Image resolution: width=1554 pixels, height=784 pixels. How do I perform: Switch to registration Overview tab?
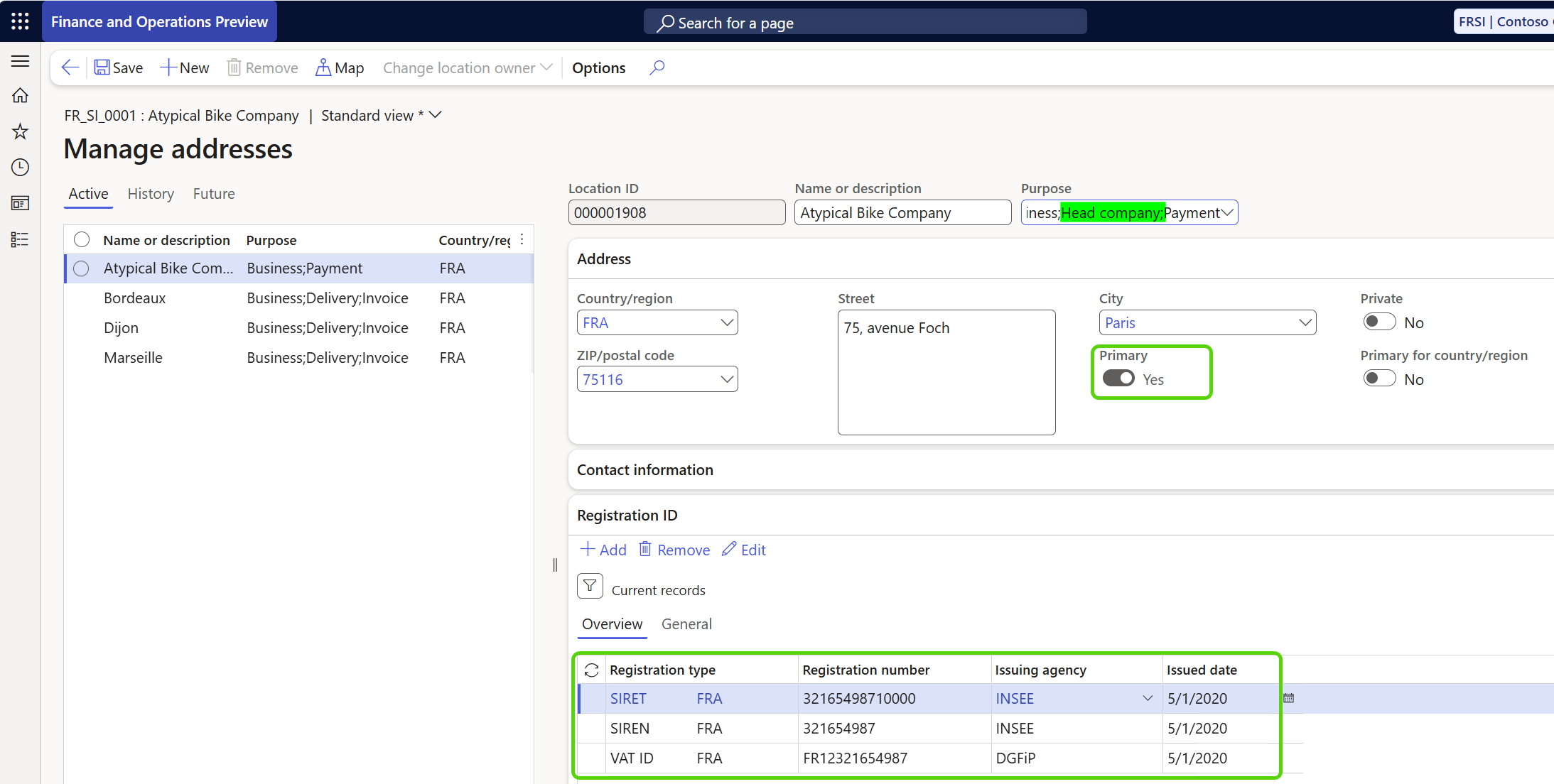tap(612, 624)
